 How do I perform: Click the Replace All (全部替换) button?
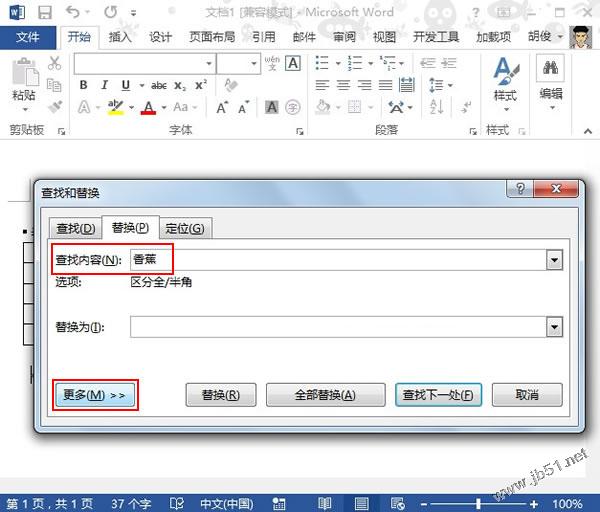325,395
